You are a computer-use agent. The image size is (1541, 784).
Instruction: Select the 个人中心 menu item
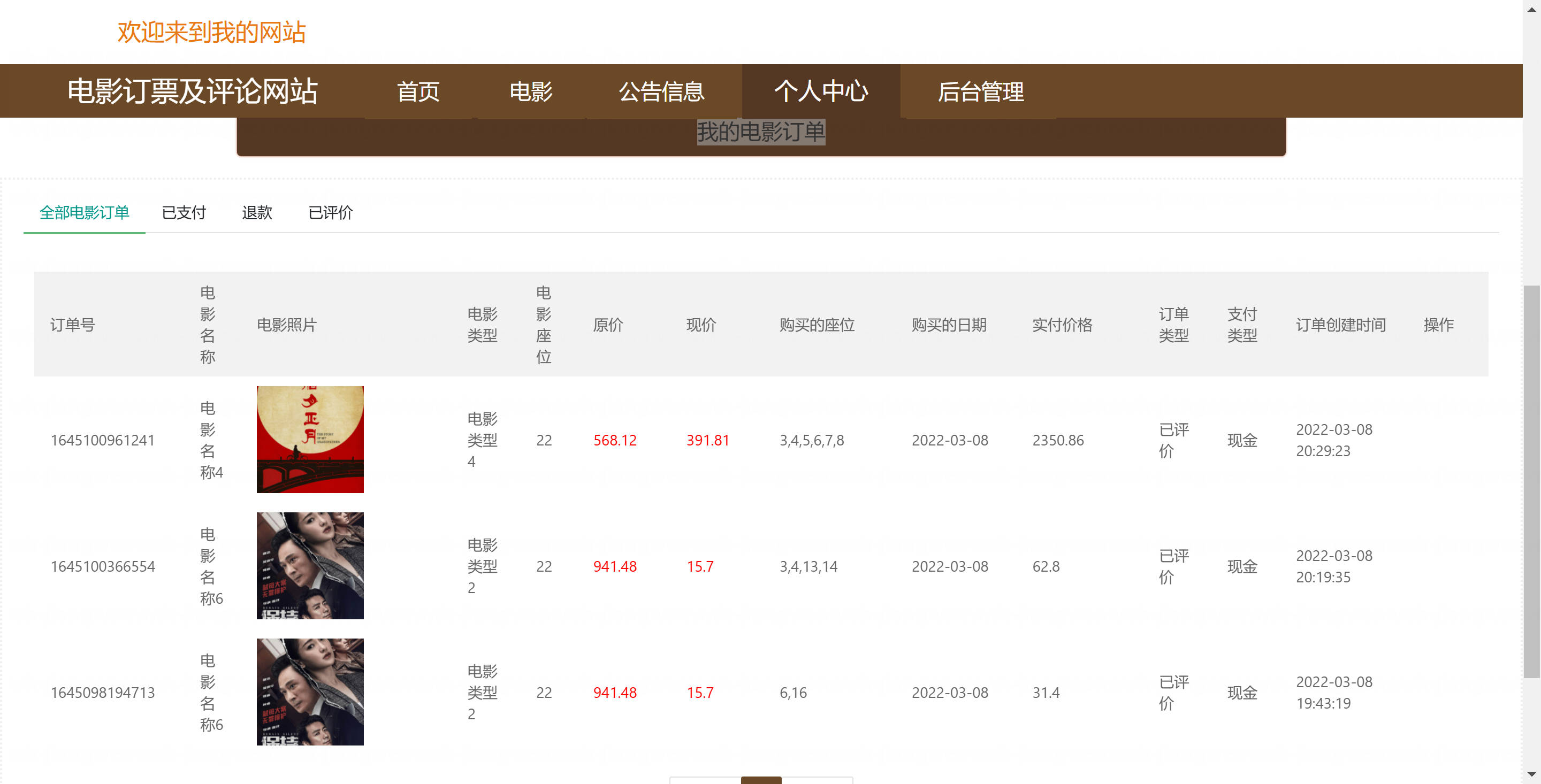pos(821,91)
